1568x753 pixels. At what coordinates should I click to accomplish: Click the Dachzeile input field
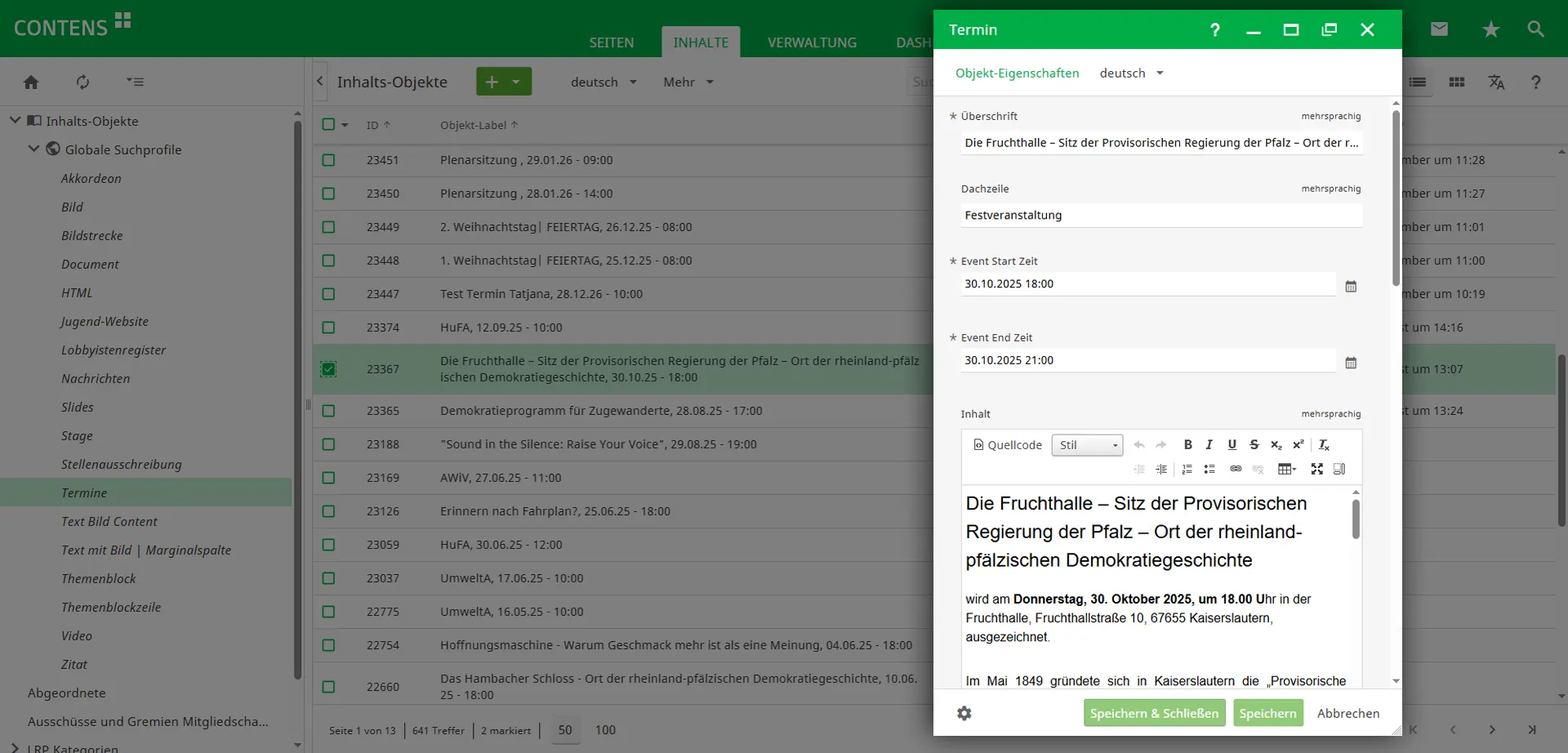[x=1160, y=216]
